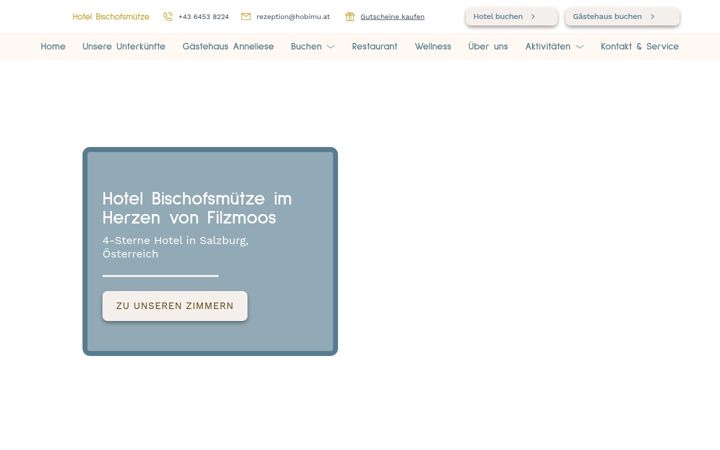This screenshot has width=720, height=450.
Task: Click the arrow in Gästehaus buchen button
Action: pos(652,17)
